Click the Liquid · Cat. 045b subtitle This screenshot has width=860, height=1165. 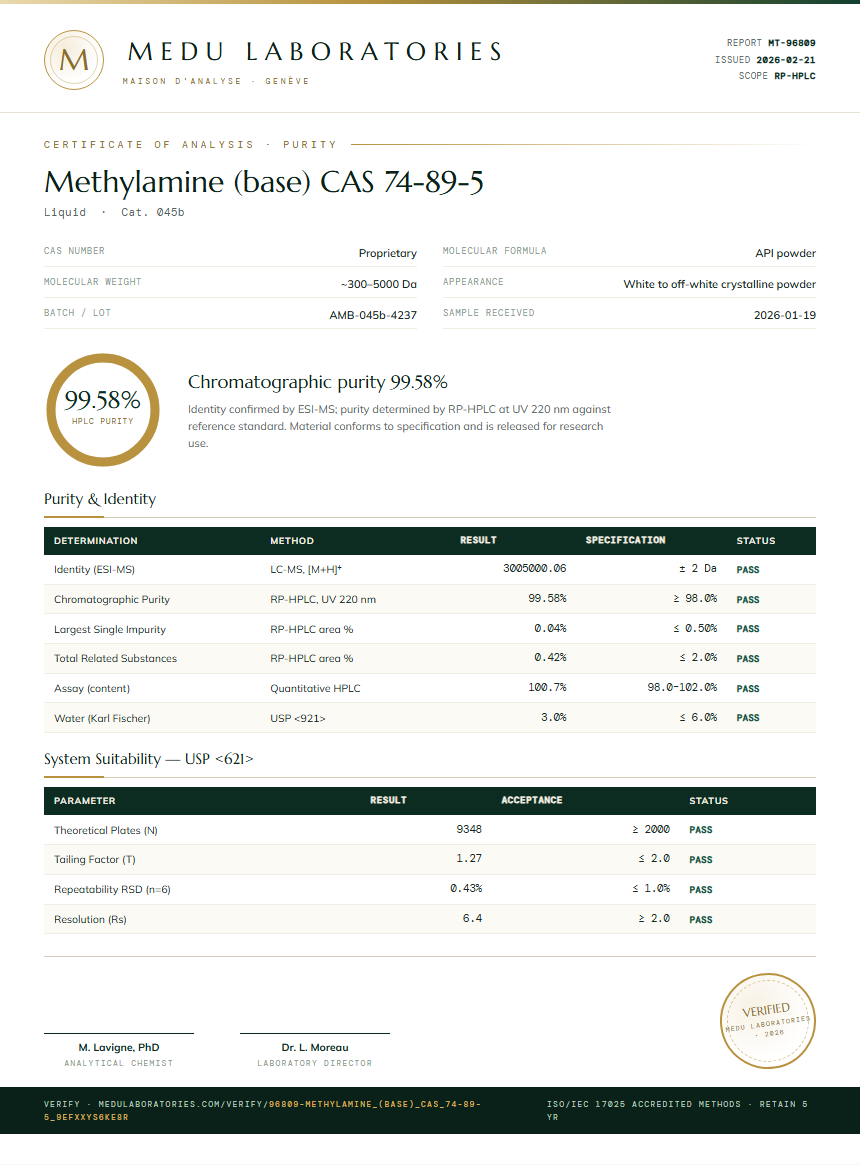click(114, 212)
